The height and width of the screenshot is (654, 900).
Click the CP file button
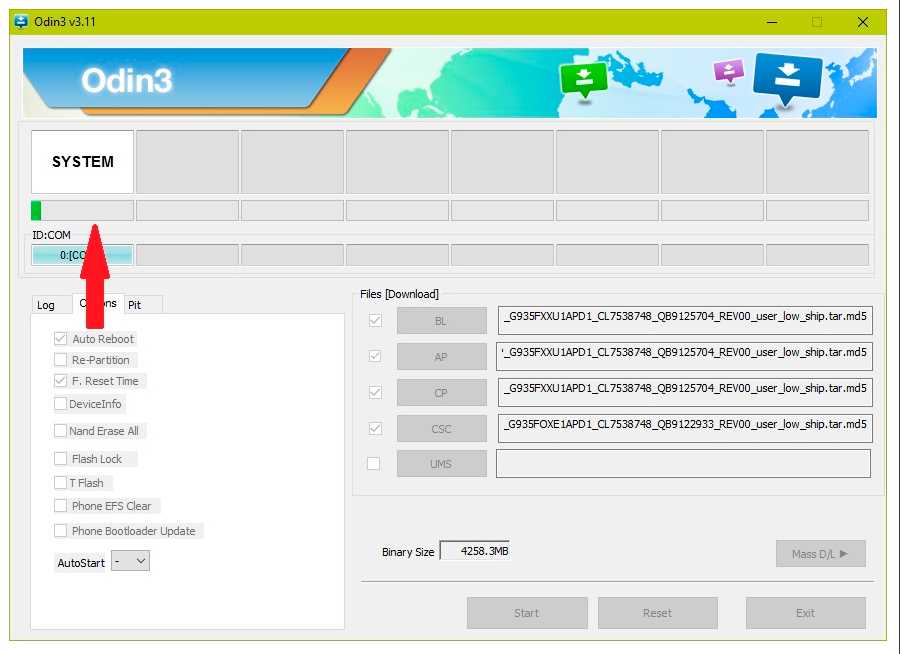[441, 393]
